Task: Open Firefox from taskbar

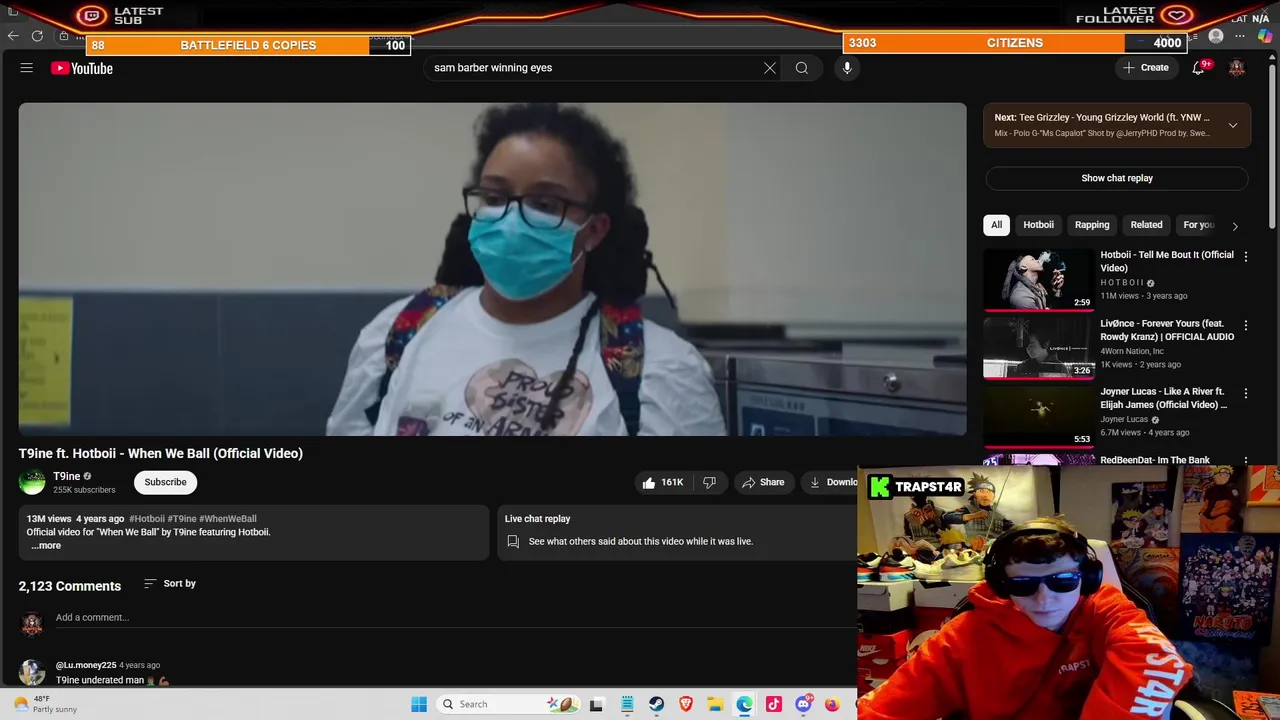Action: pos(832,704)
